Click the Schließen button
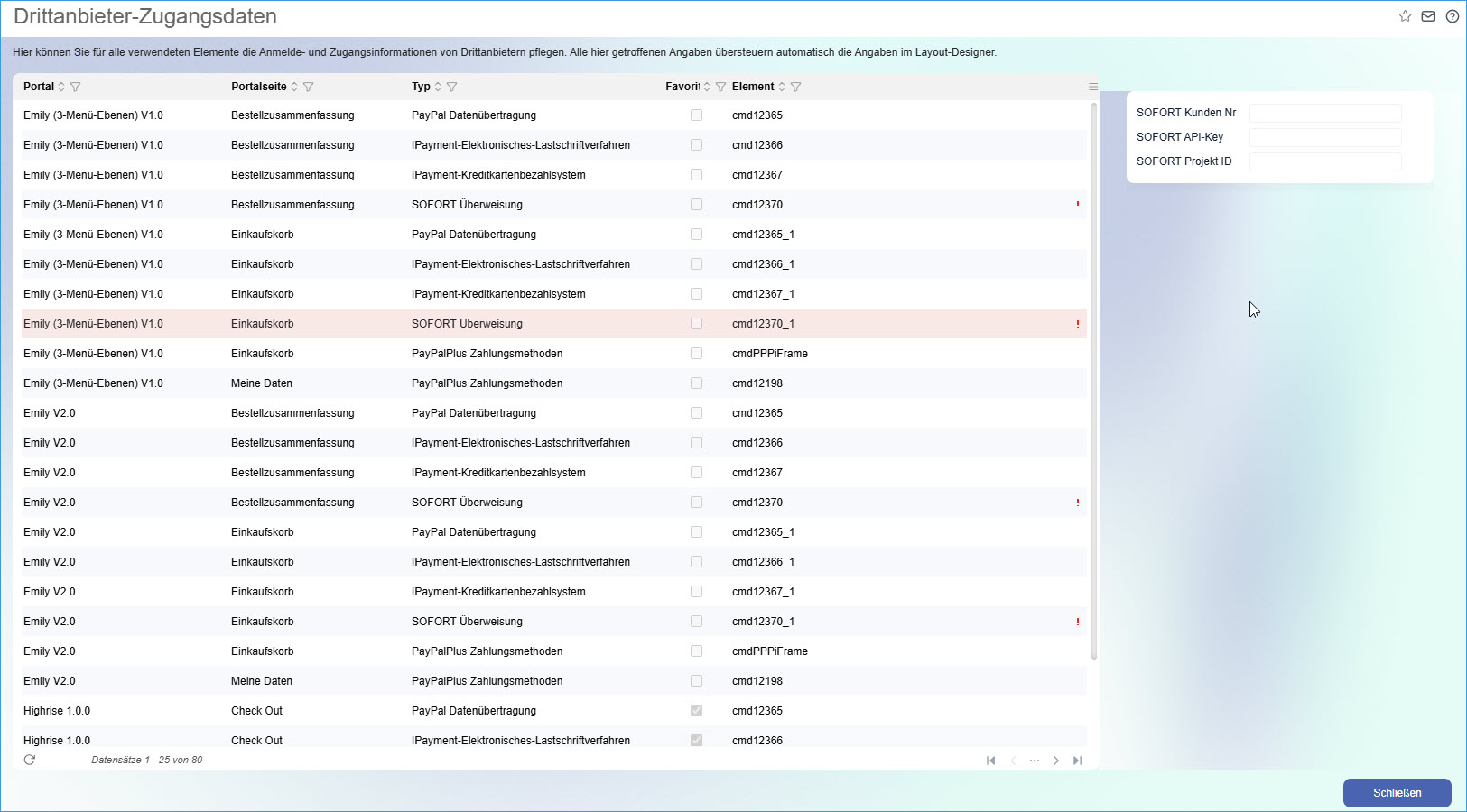The height and width of the screenshot is (812, 1467). 1397,793
